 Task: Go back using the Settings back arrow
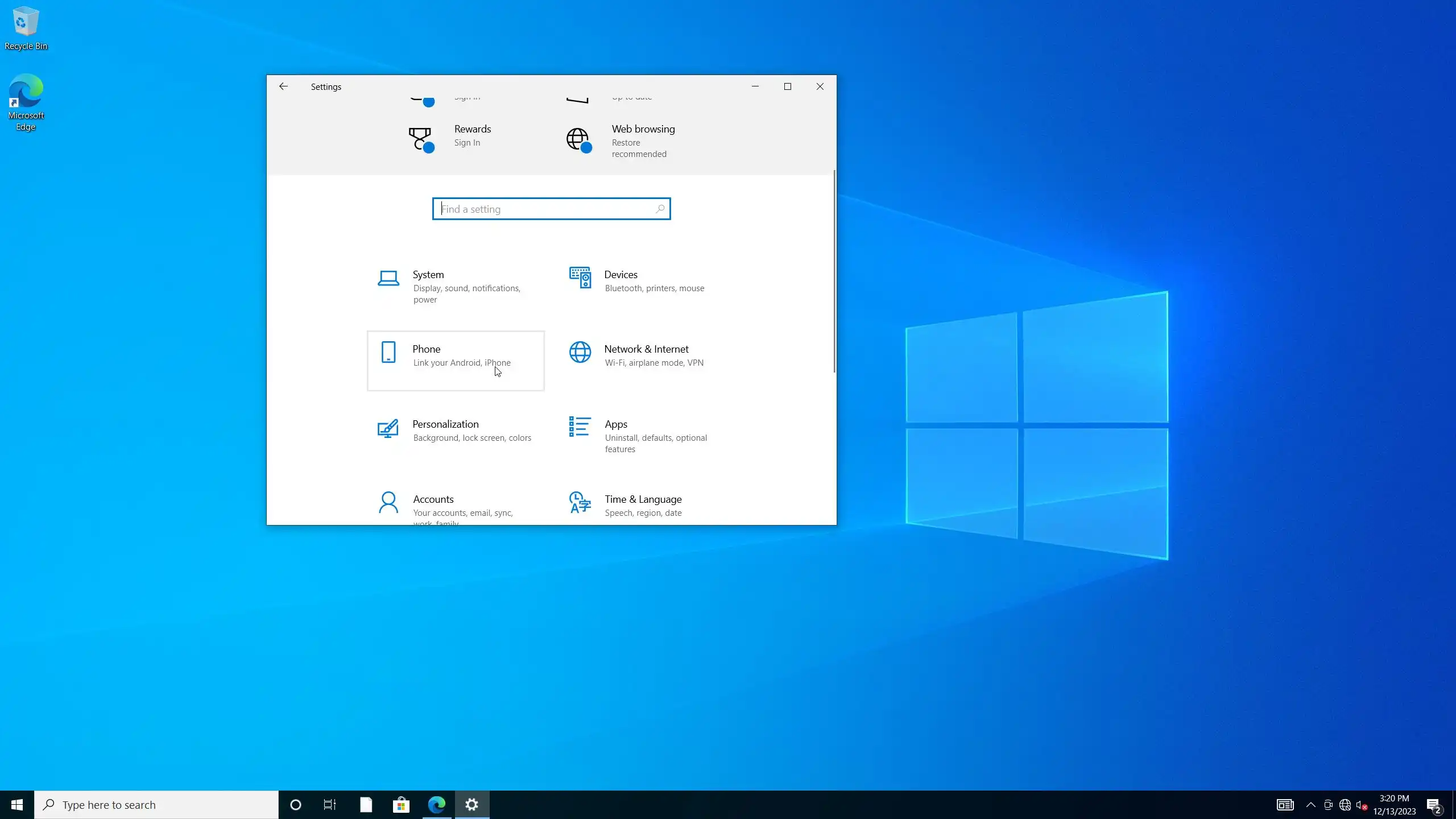click(x=283, y=86)
